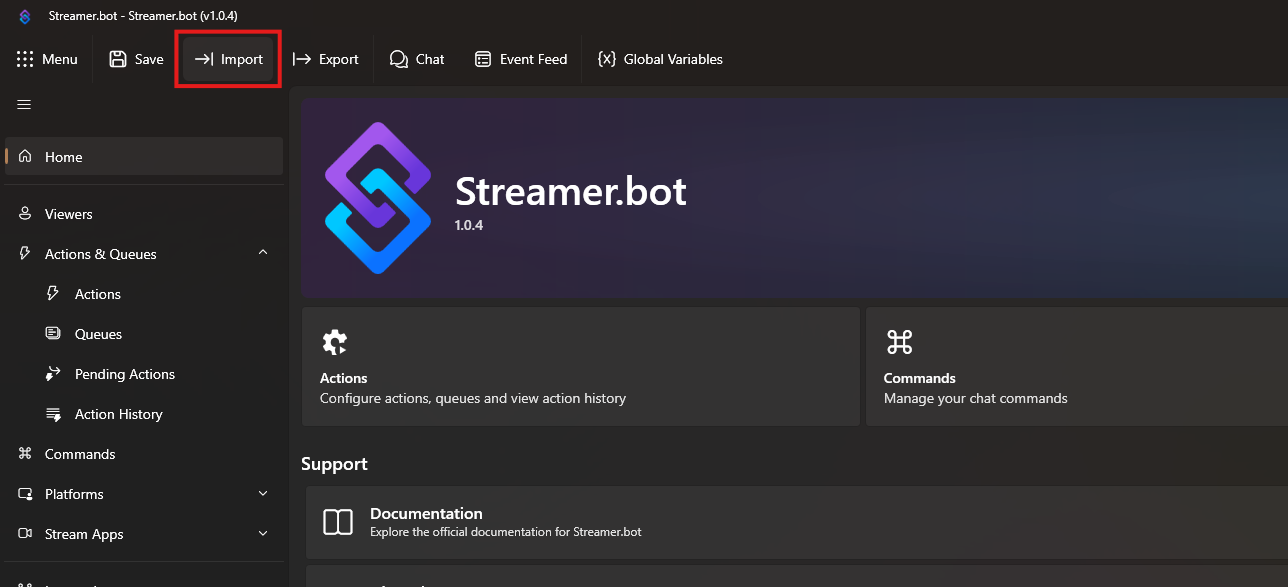Open Global Variables
The width and height of the screenshot is (1288, 587).
(x=660, y=60)
